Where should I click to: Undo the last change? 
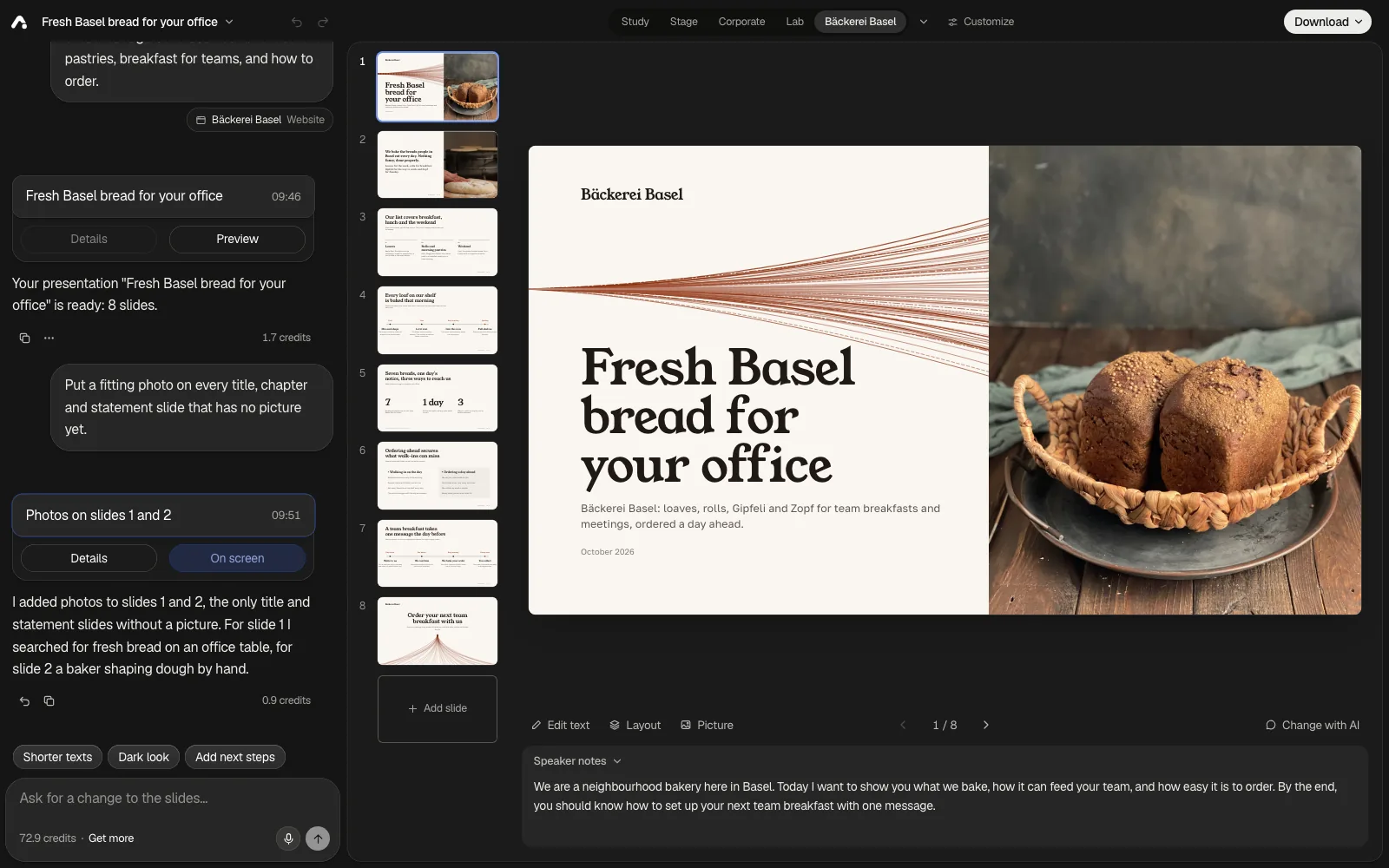click(x=297, y=22)
